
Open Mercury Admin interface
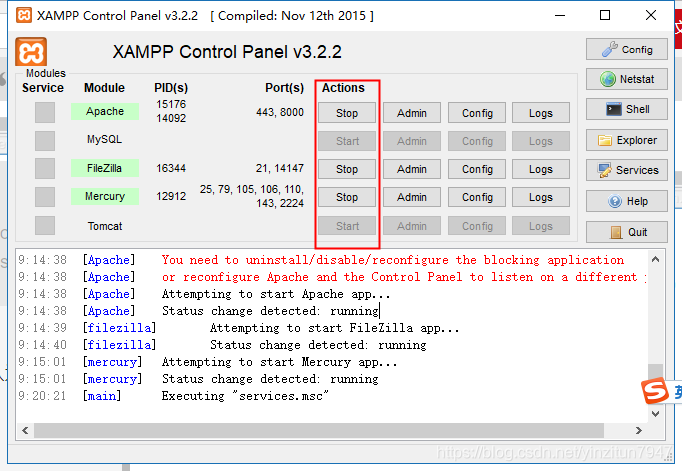tap(411, 197)
